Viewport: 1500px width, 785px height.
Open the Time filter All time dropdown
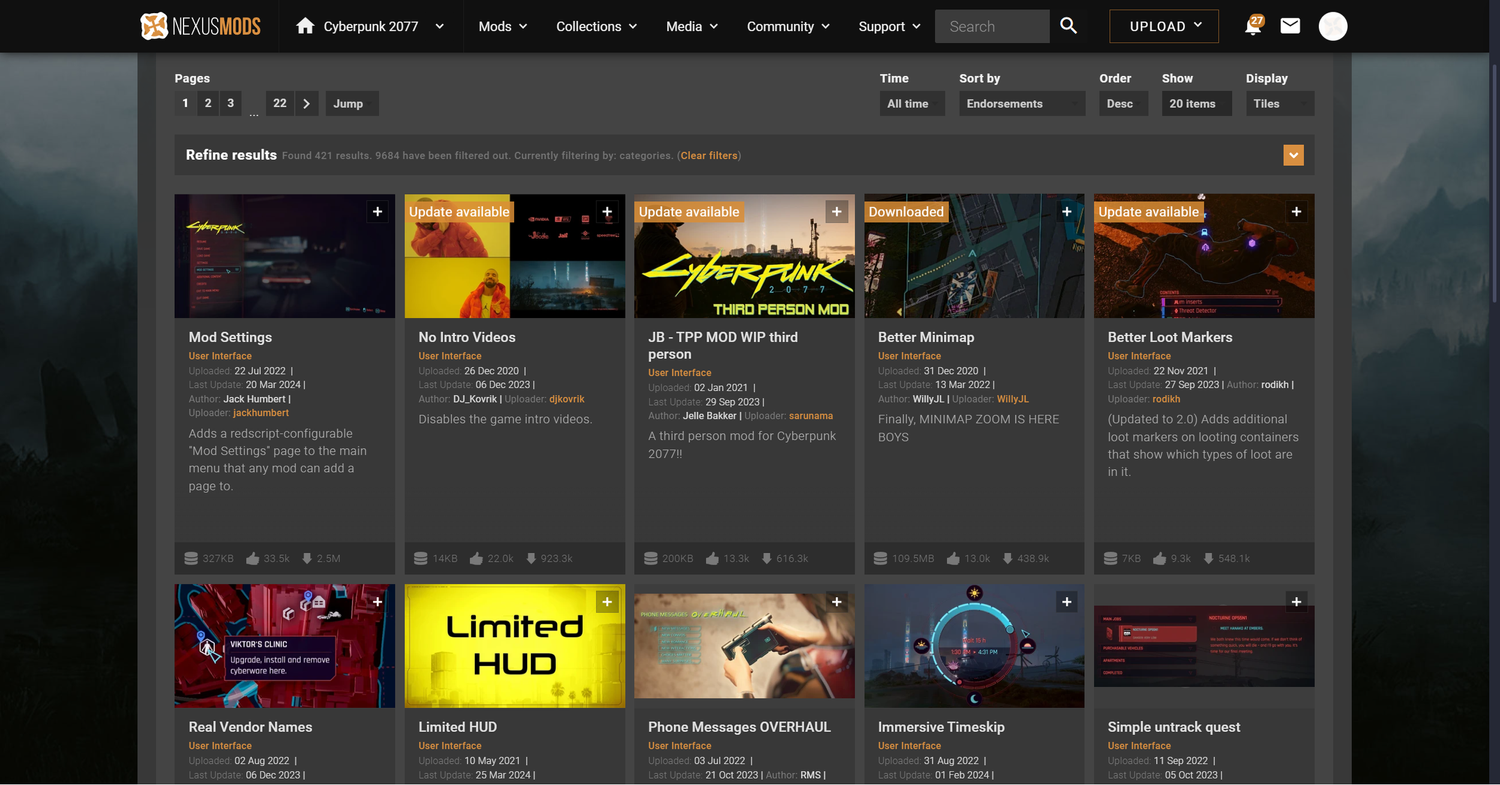point(911,103)
